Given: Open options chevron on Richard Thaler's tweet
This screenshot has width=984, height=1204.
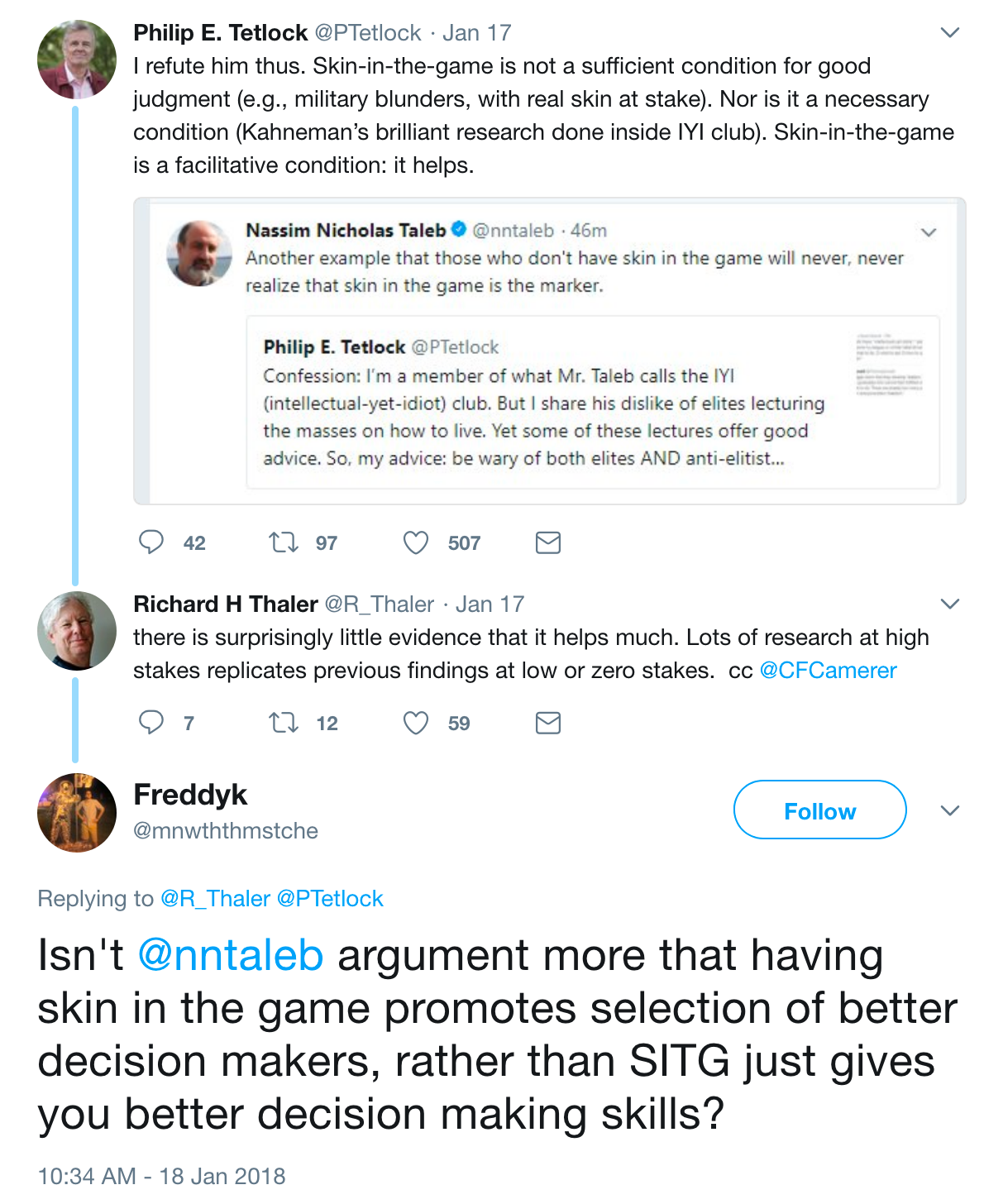Looking at the screenshot, I should click(x=950, y=604).
